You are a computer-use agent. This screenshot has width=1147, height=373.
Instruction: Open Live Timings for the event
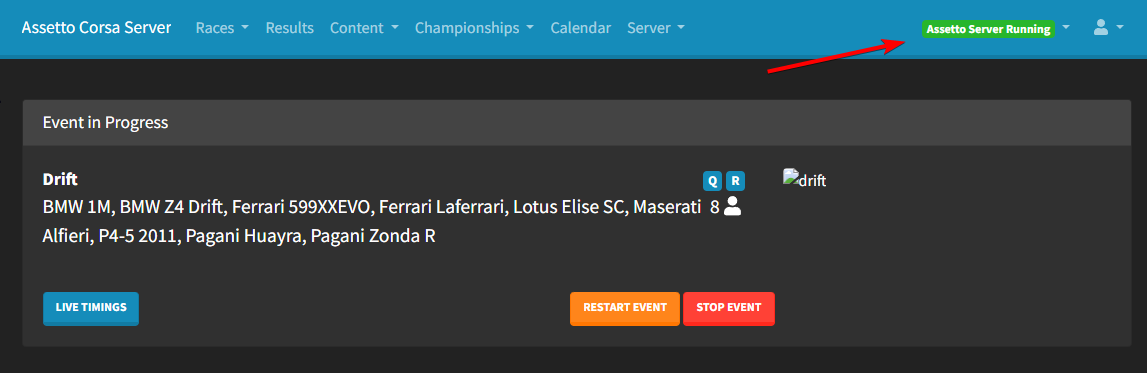click(91, 308)
